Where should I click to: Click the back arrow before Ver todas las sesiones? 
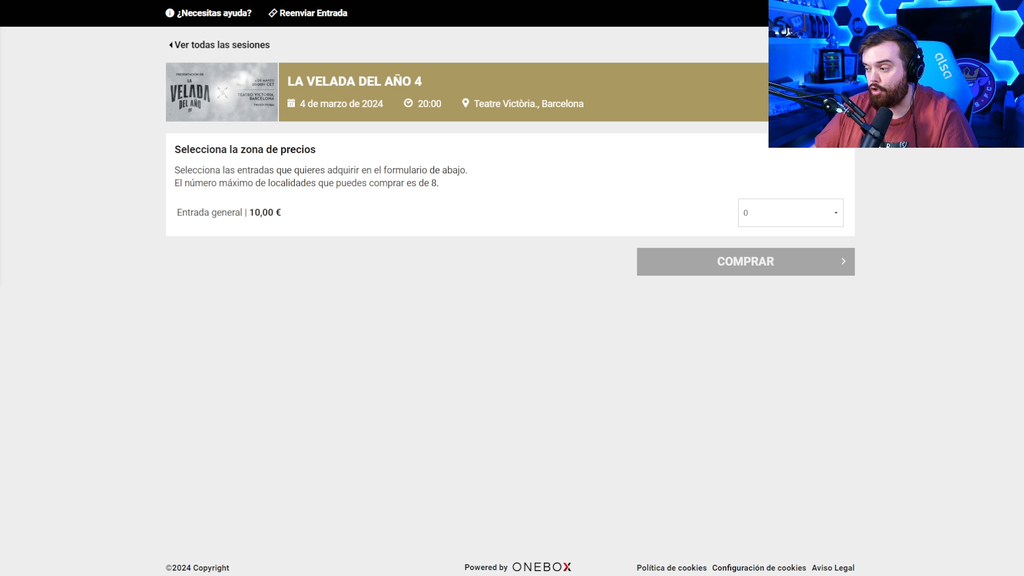click(170, 45)
